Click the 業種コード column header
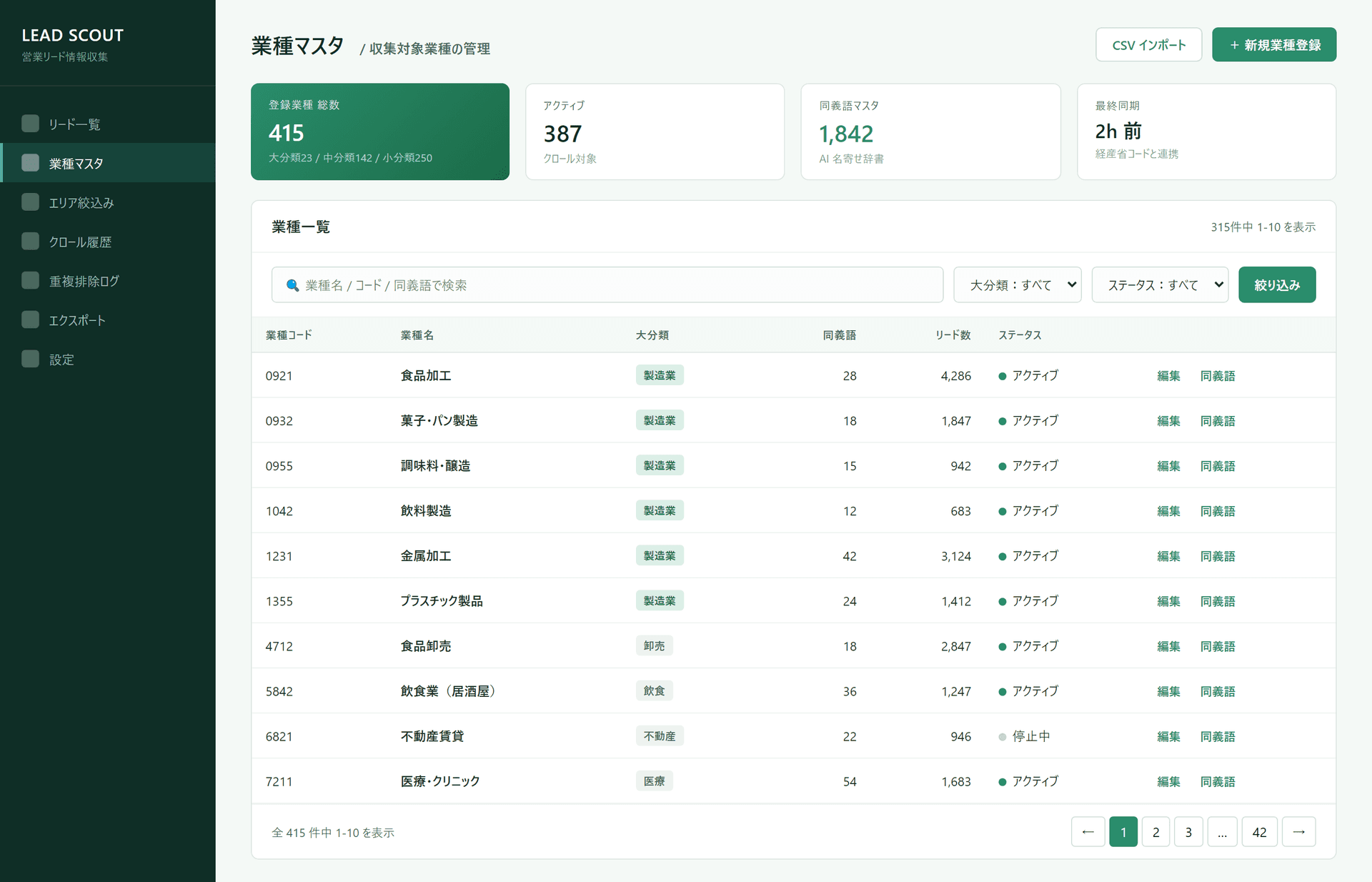This screenshot has width=1372, height=882. [289, 335]
